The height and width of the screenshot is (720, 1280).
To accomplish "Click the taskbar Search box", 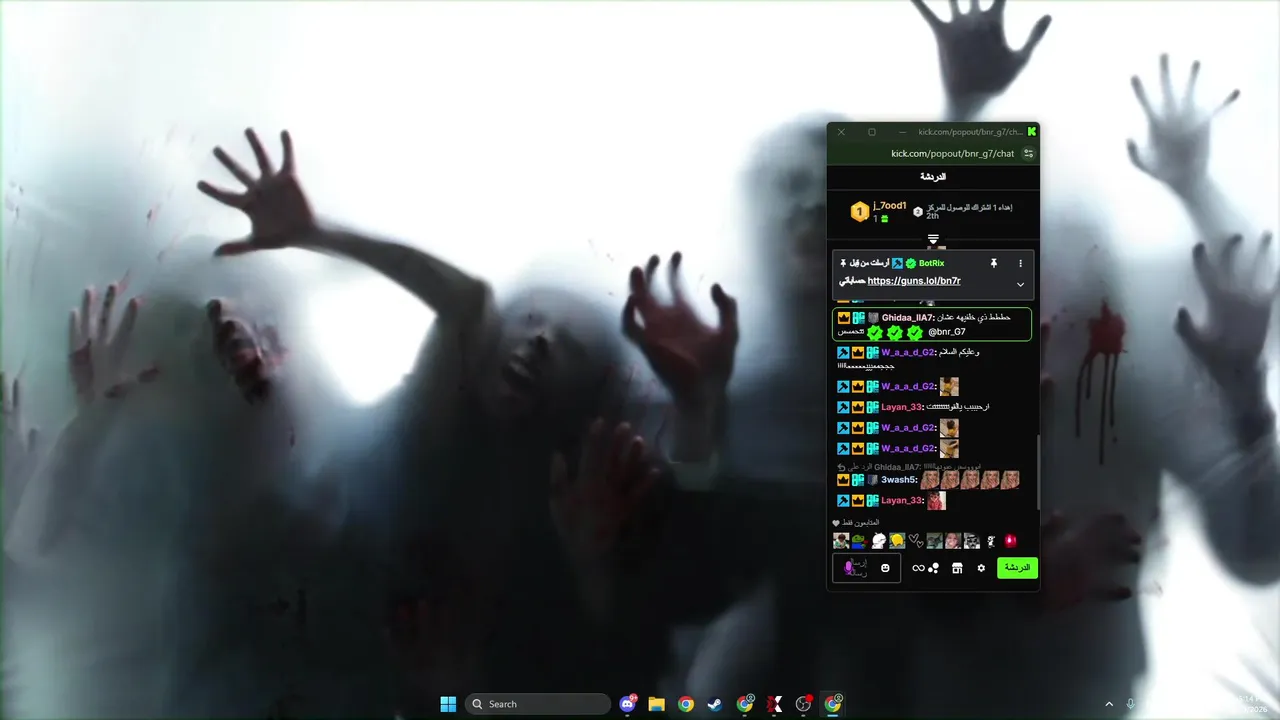I will [537, 704].
